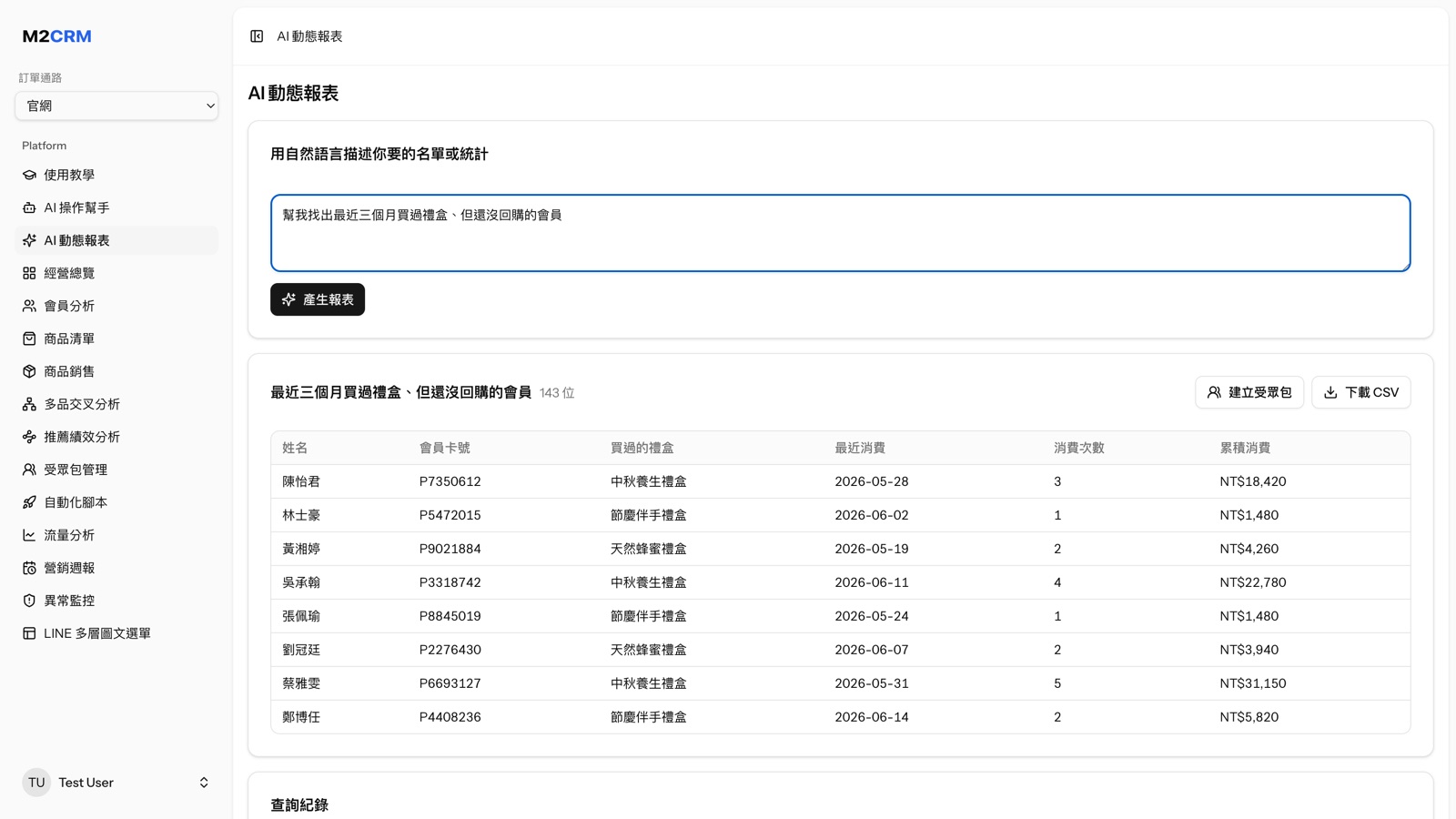Navigate to 異常監控
1456x819 pixels.
point(116,601)
